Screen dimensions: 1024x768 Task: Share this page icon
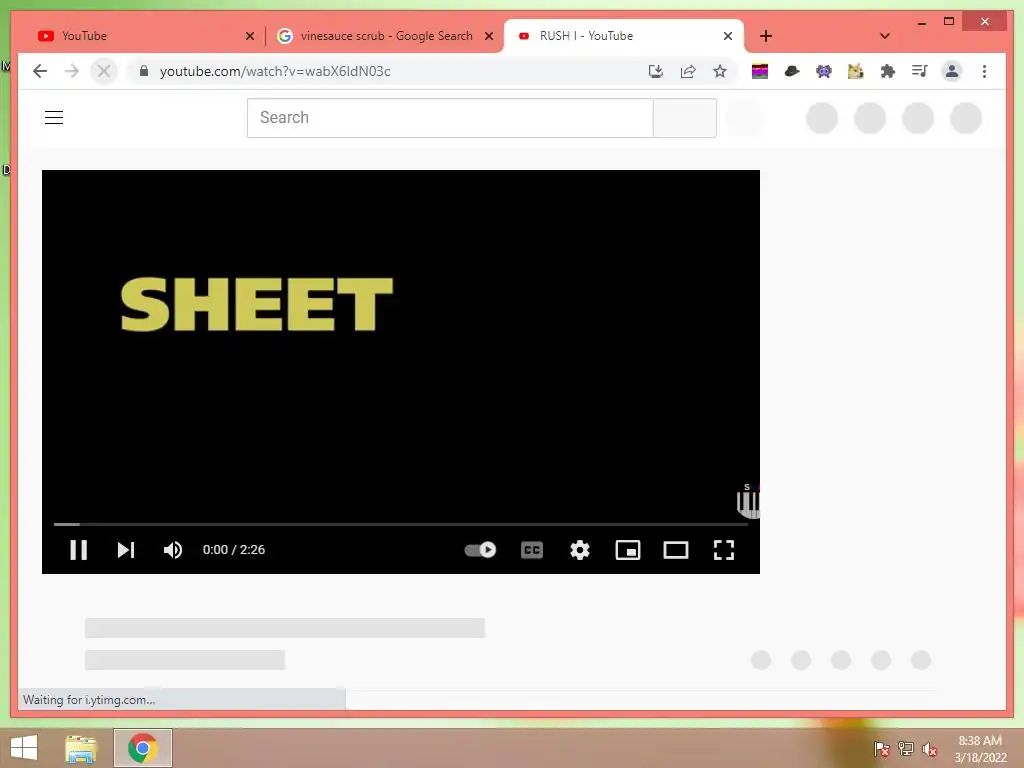(688, 71)
